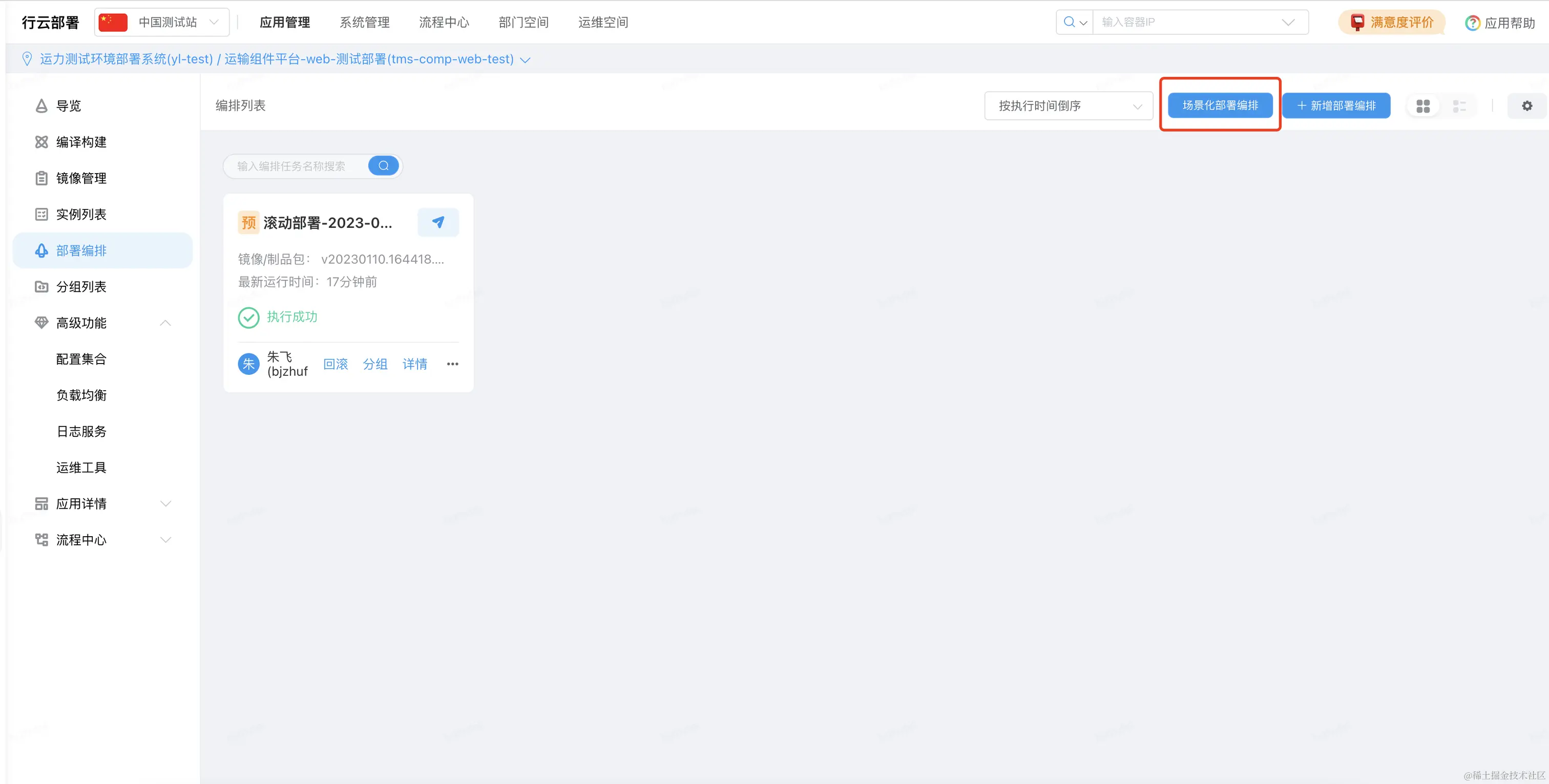
Task: Switch to 运维空间 top menu
Action: coord(603,22)
